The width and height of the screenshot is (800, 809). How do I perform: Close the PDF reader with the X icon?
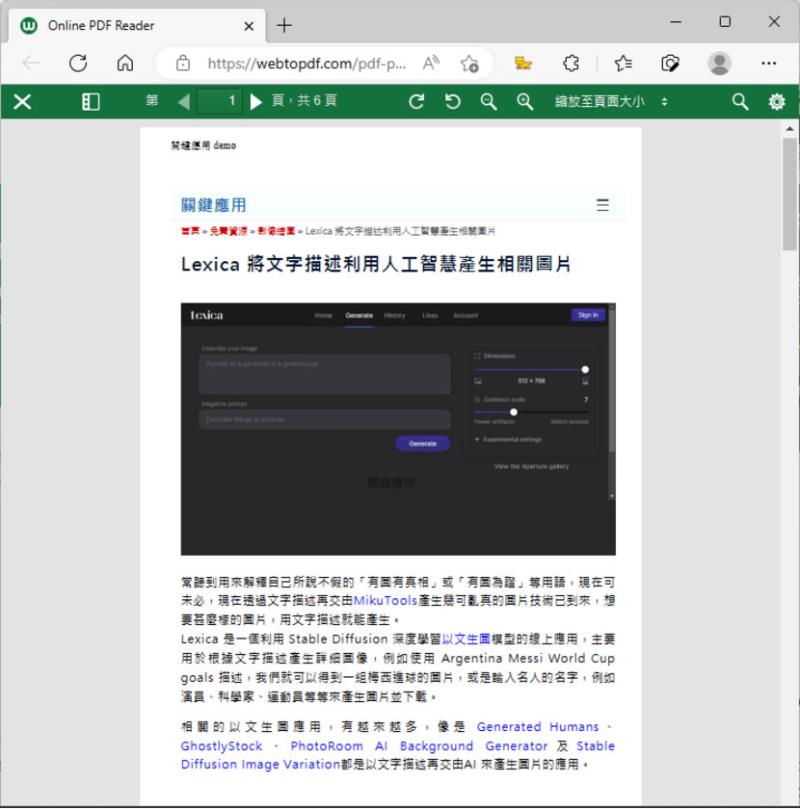[x=22, y=101]
